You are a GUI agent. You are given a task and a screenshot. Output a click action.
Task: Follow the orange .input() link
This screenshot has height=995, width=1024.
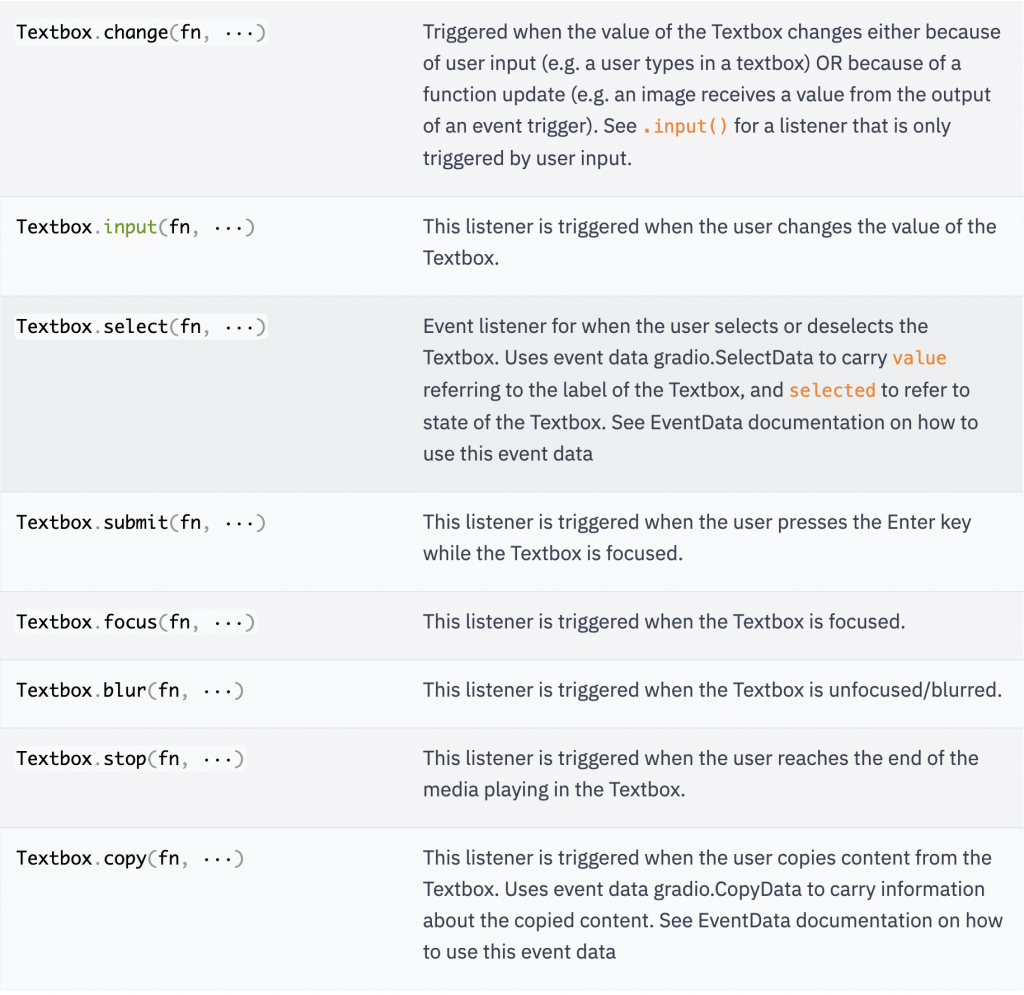click(x=685, y=126)
